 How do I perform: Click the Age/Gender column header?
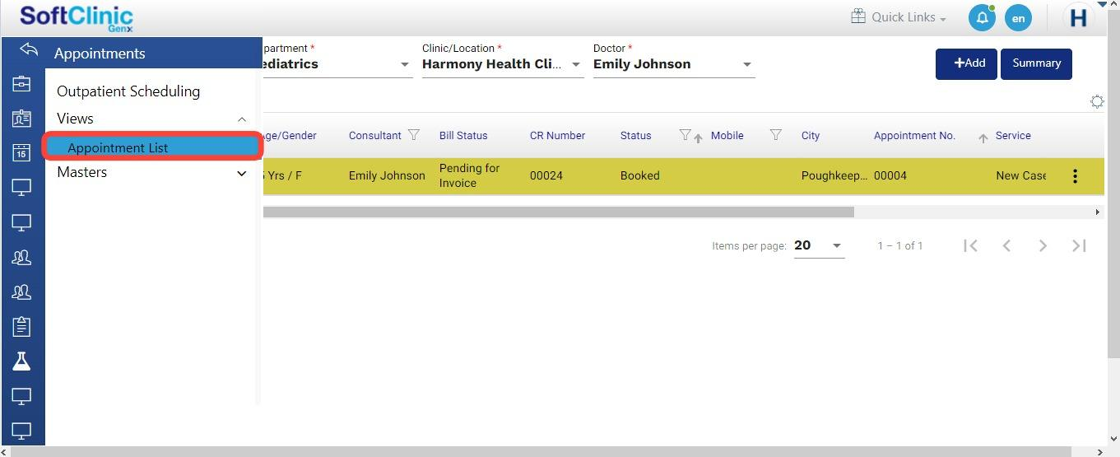click(290, 135)
